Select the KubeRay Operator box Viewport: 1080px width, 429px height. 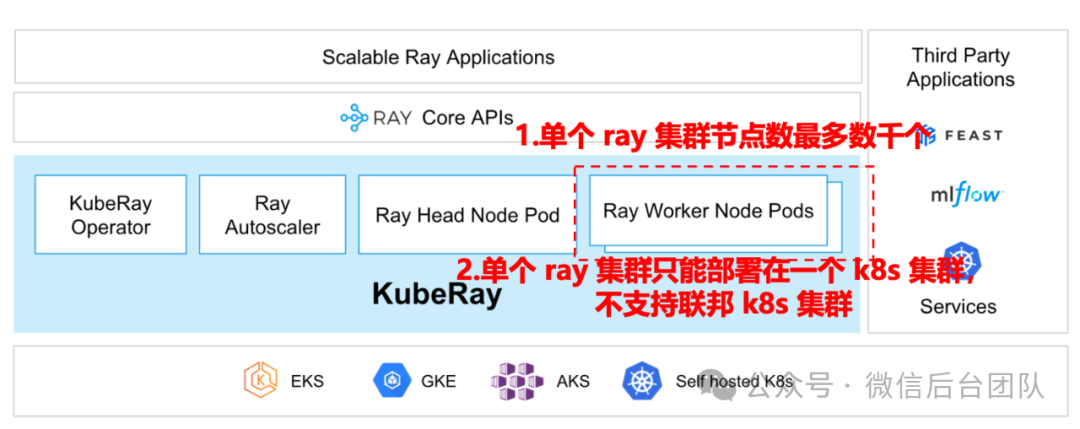point(111,214)
